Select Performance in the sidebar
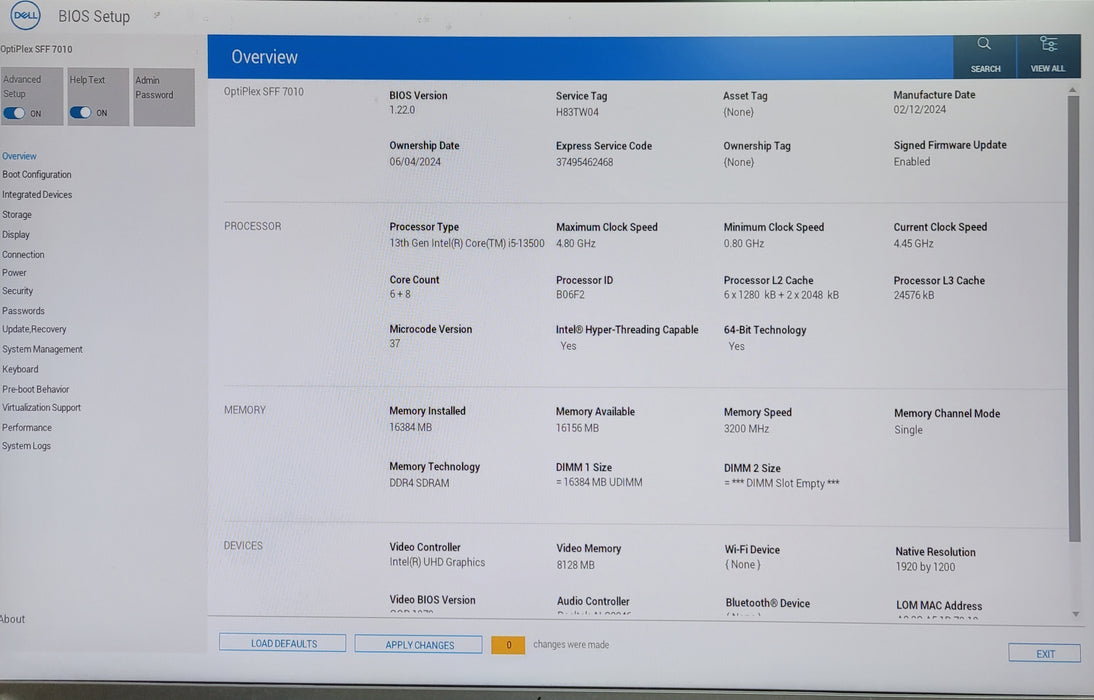This screenshot has width=1094, height=700. [x=27, y=428]
